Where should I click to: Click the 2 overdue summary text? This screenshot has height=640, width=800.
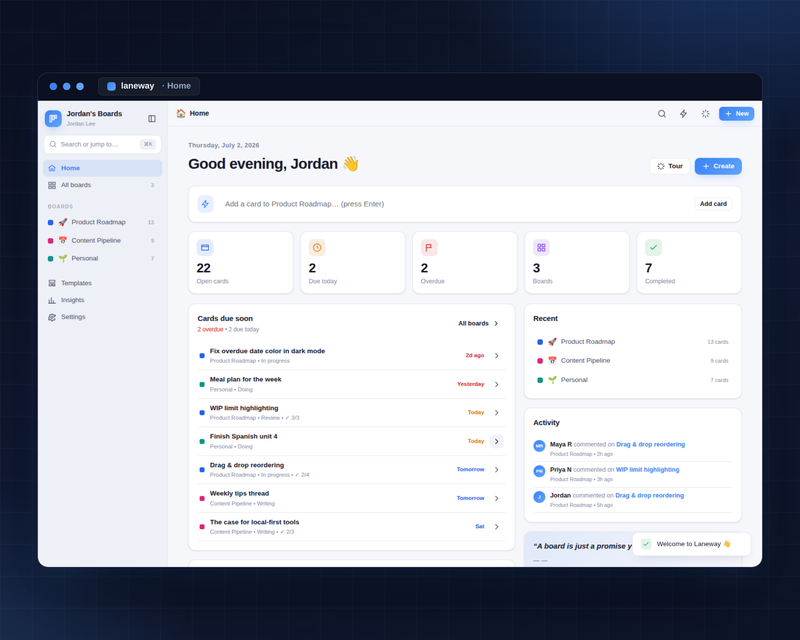(210, 330)
